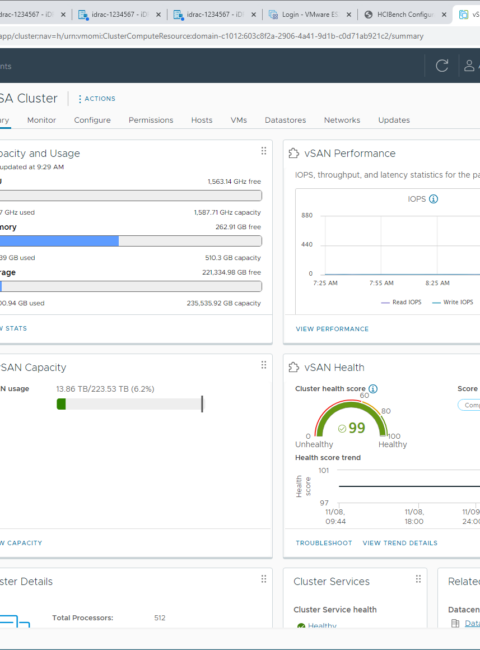Image resolution: width=480 pixels, height=650 pixels.
Task: Click the health score gauge showing 99
Action: [352, 419]
